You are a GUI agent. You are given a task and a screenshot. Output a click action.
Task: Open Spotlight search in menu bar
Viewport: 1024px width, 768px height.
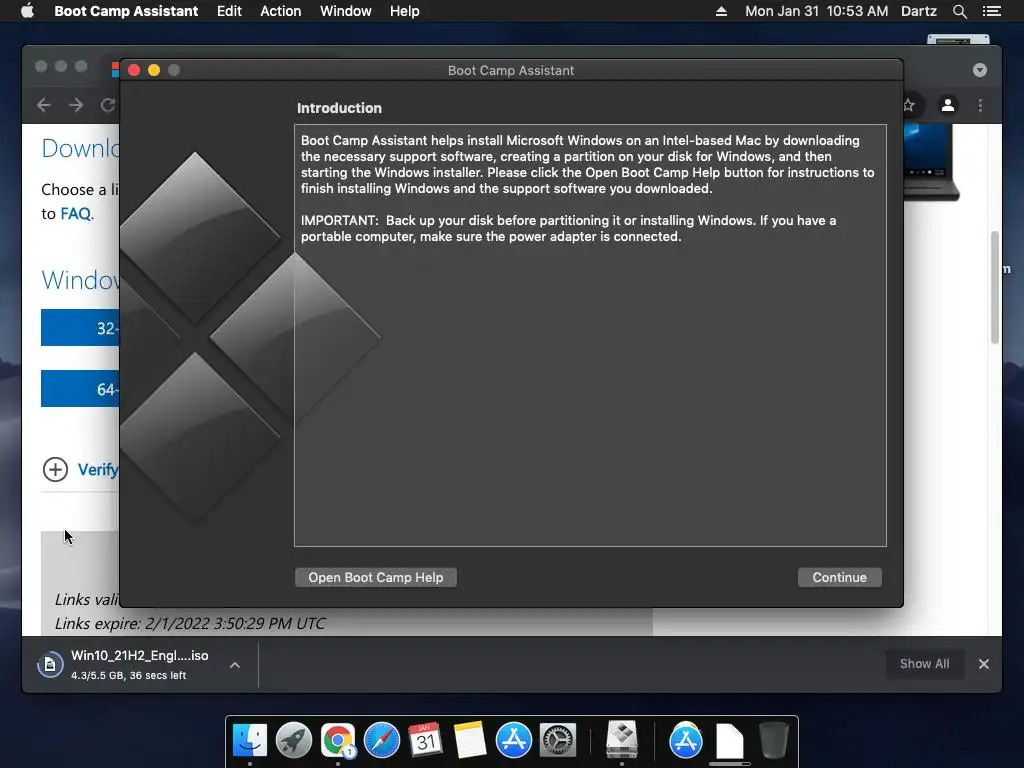click(x=959, y=11)
